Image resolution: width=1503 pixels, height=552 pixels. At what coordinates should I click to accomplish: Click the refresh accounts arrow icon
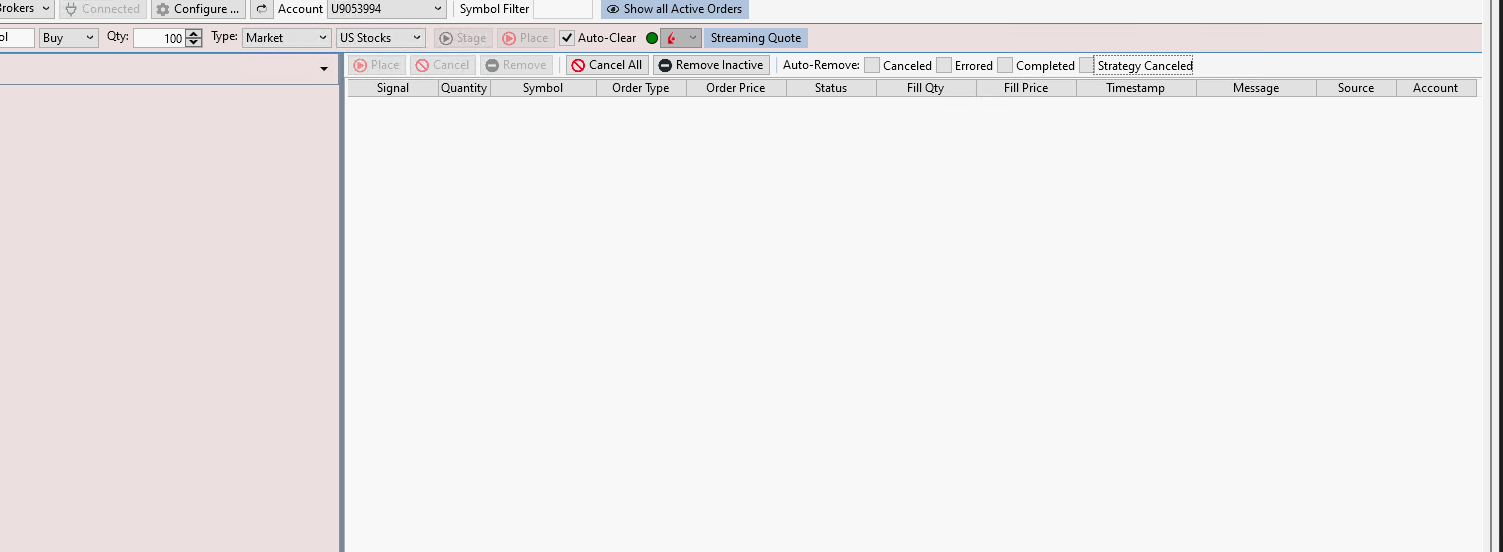tap(261, 9)
